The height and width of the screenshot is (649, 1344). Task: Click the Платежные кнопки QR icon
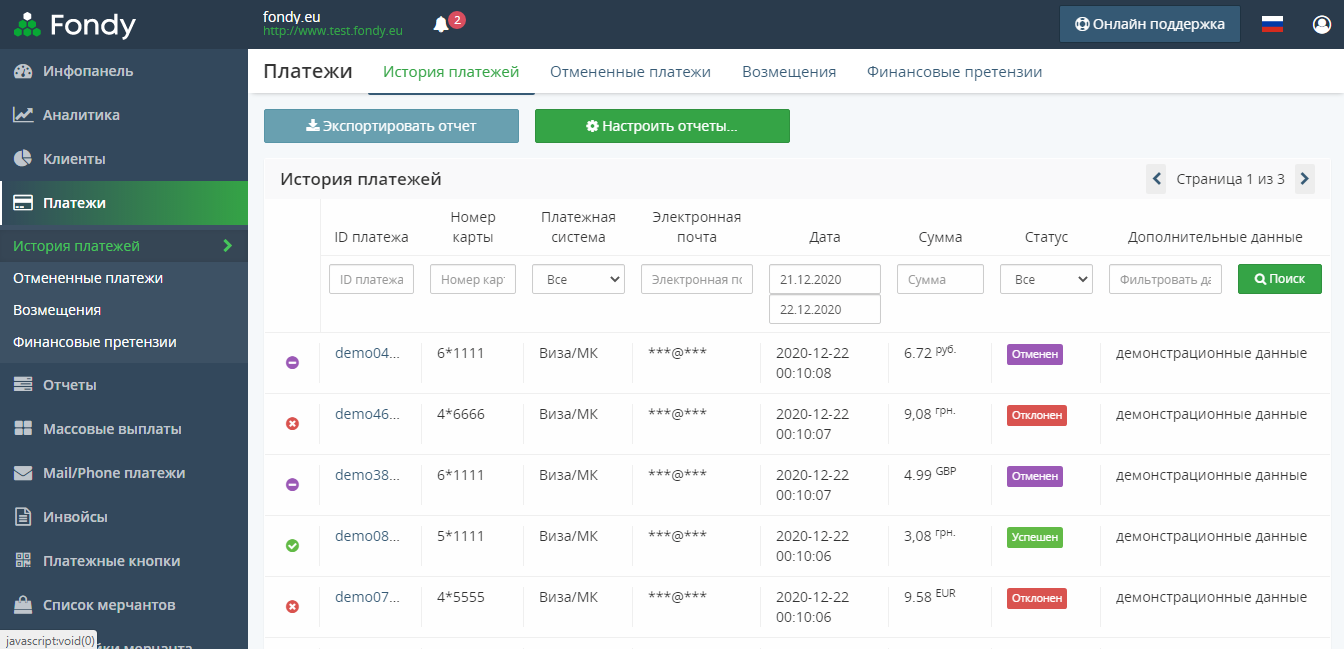[23, 561]
